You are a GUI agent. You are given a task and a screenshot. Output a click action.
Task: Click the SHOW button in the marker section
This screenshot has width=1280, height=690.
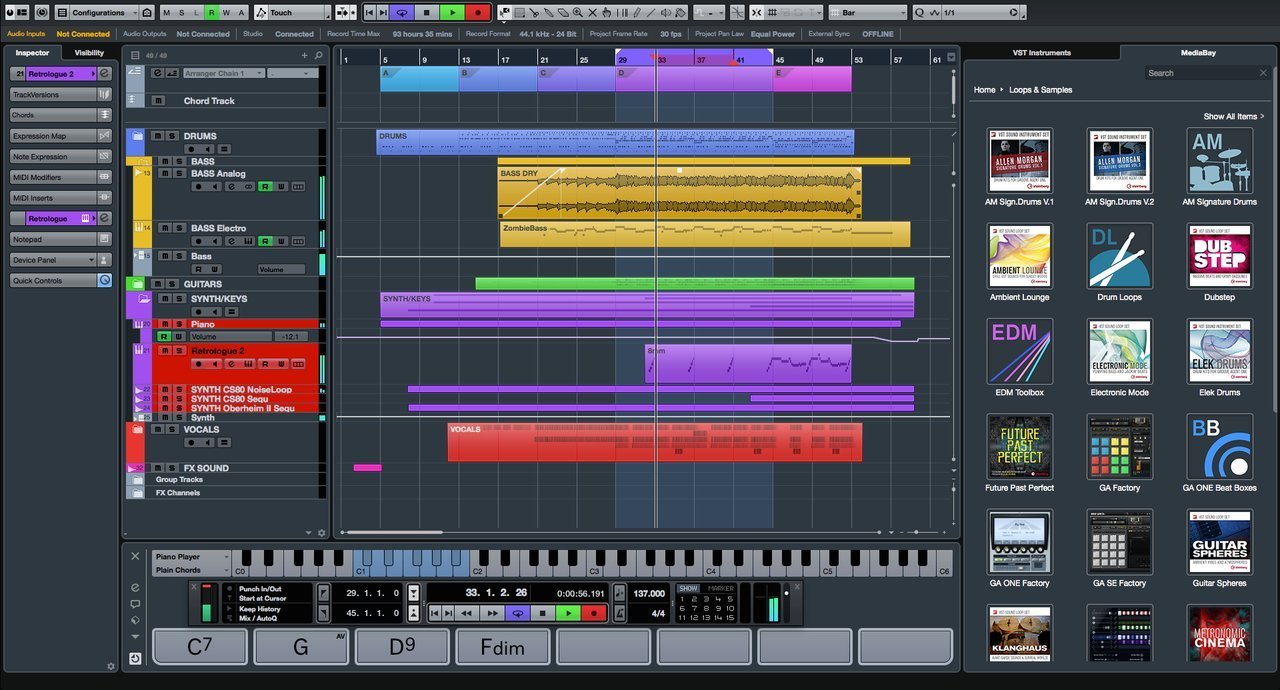[x=687, y=588]
